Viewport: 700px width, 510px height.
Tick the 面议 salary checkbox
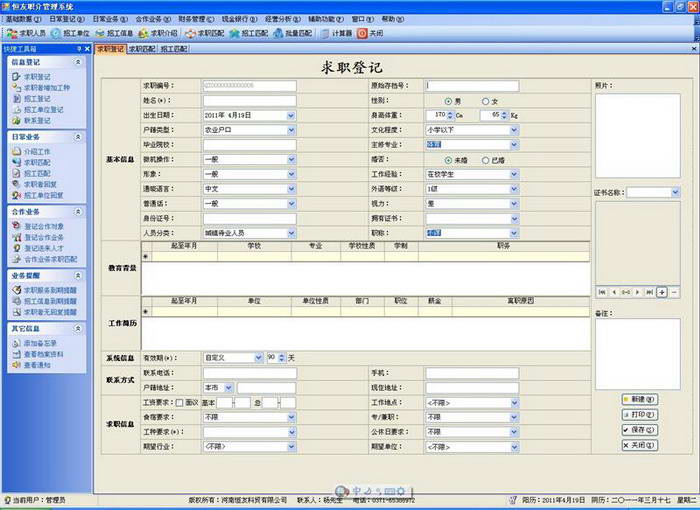pos(179,403)
